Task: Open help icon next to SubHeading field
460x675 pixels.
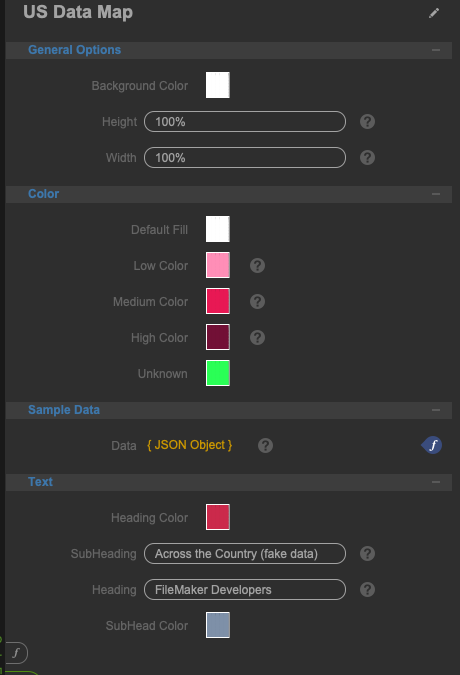Action: 367,554
